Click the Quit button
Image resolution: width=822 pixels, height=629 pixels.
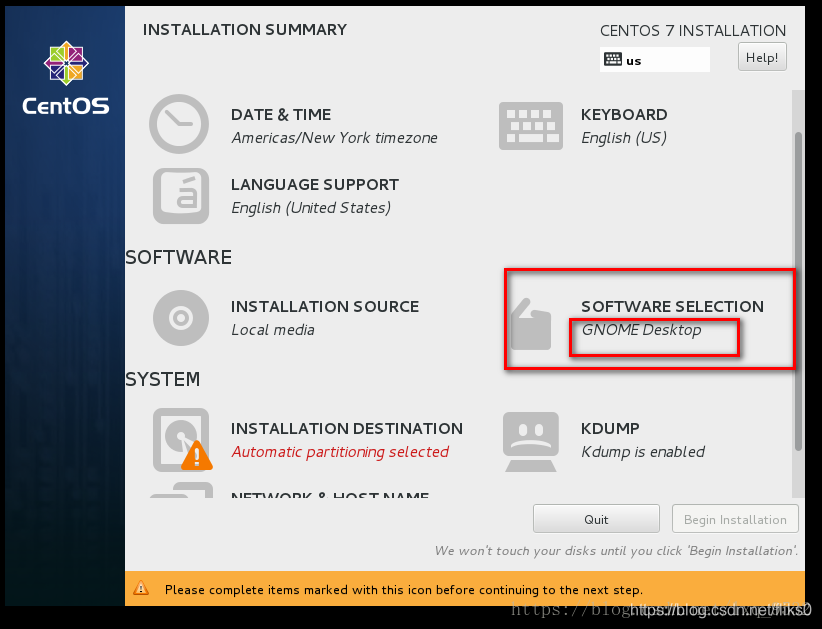pyautogui.click(x=596, y=519)
